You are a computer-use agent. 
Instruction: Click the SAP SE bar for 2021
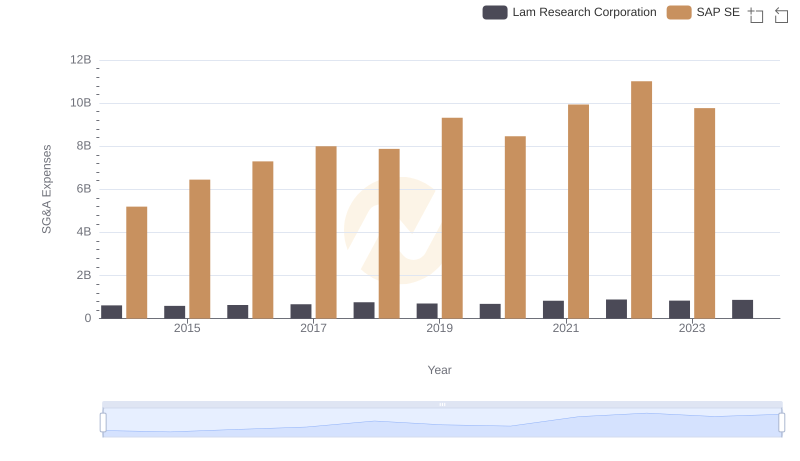point(579,212)
